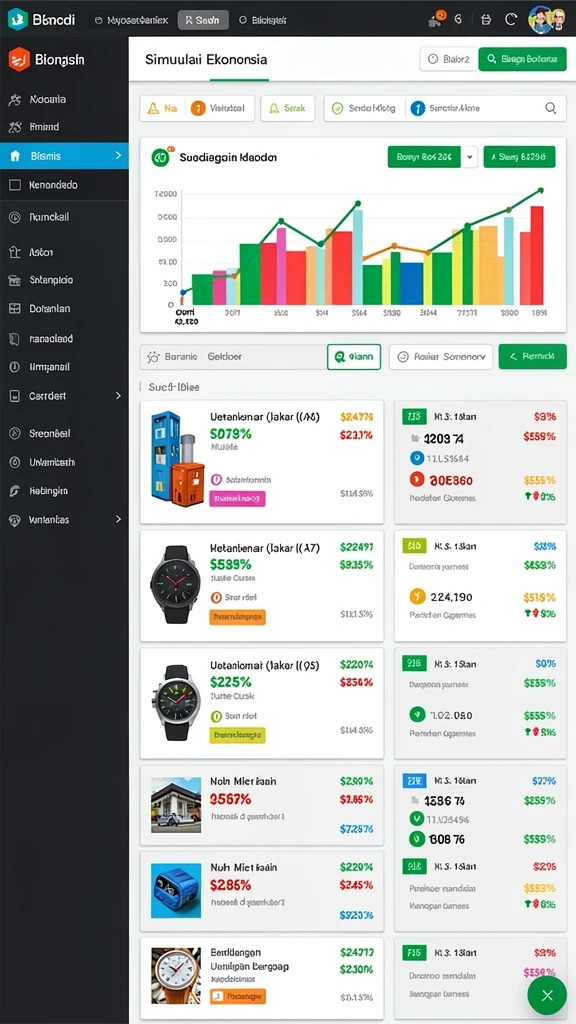
Task: Click the green floating close button
Action: click(547, 995)
